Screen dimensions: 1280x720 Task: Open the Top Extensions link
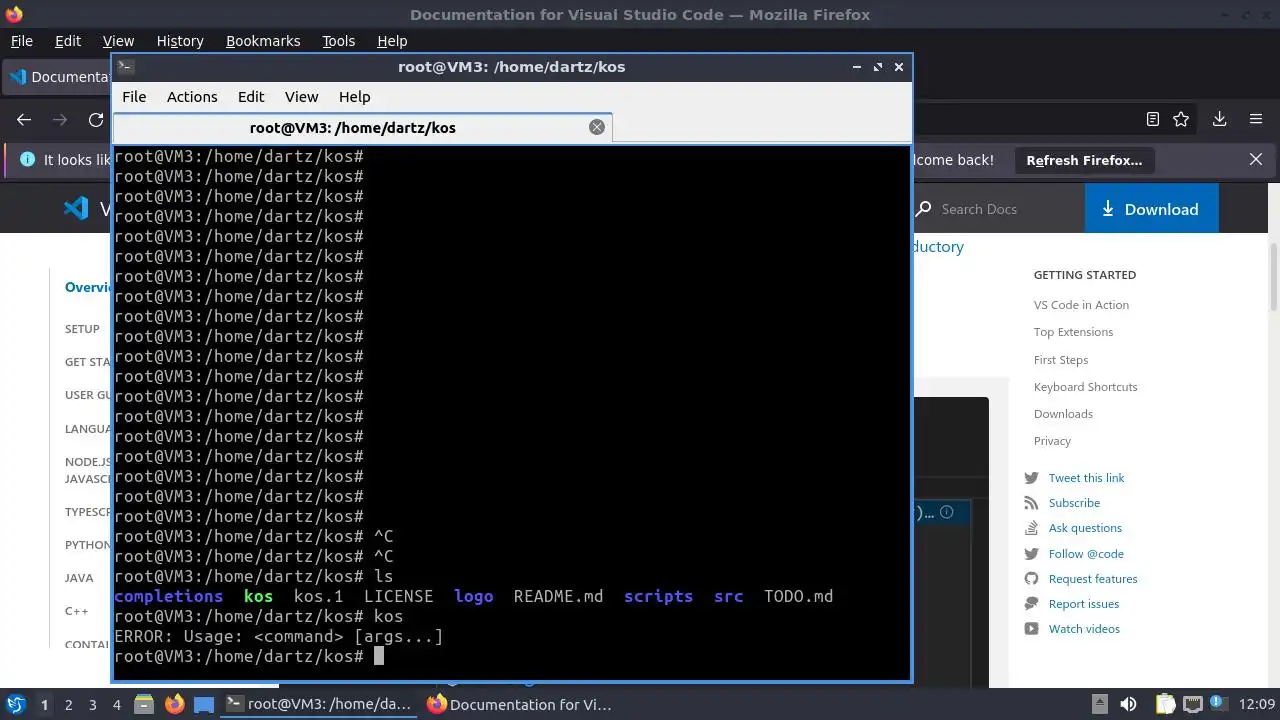point(1073,332)
